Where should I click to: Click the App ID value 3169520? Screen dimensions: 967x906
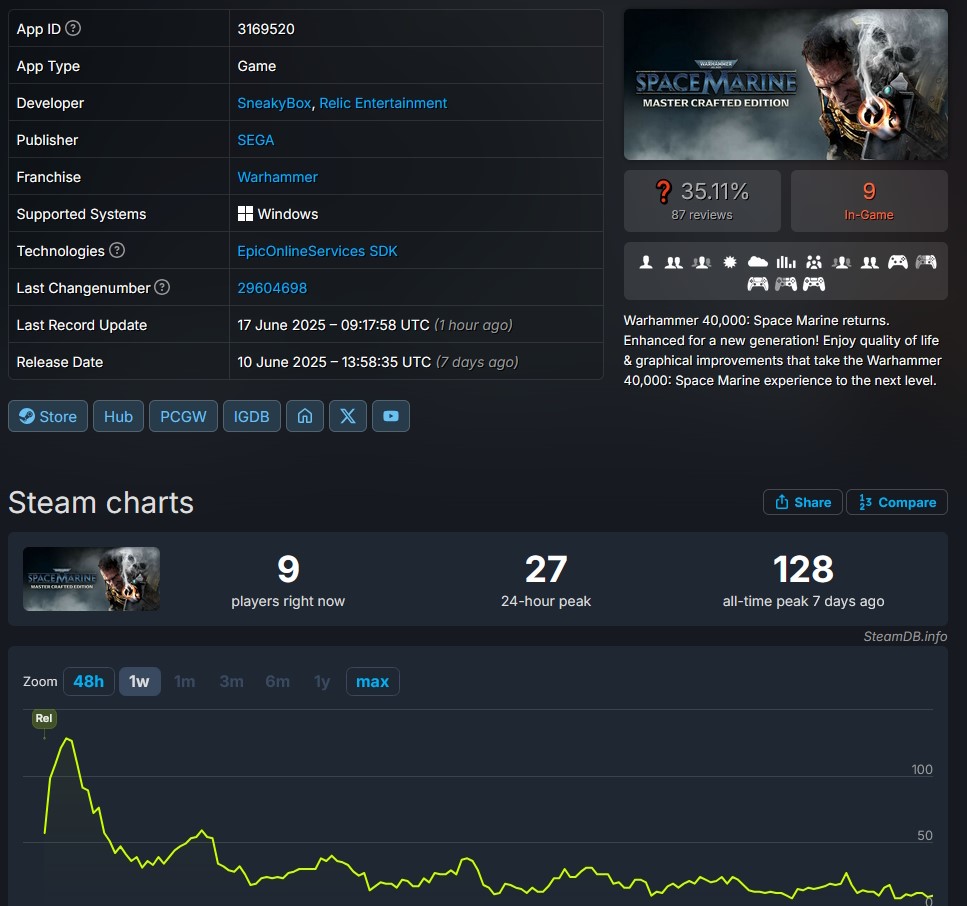266,29
